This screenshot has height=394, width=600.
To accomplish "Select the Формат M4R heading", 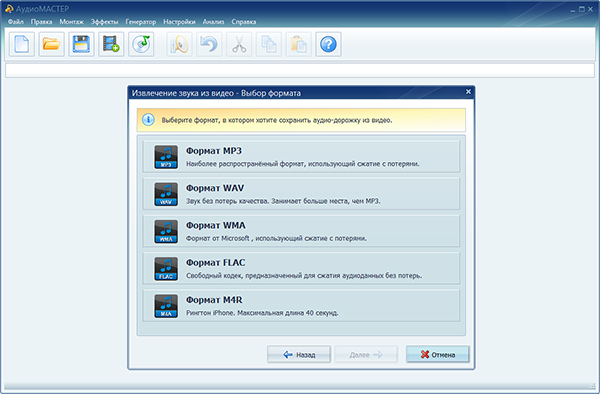I will tap(214, 300).
